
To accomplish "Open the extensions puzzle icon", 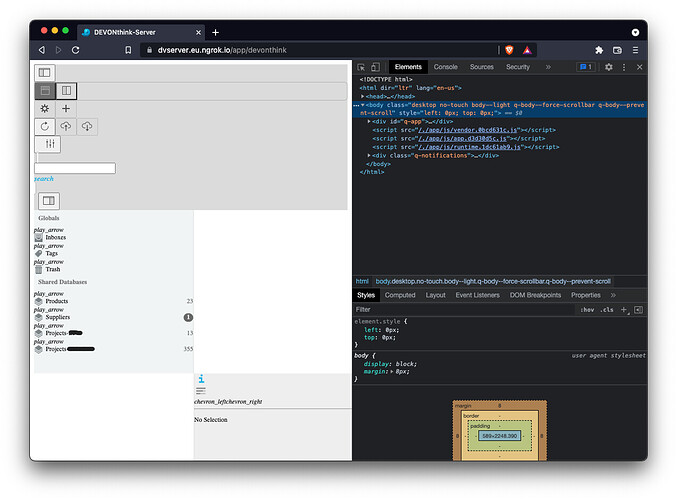I will coord(599,50).
